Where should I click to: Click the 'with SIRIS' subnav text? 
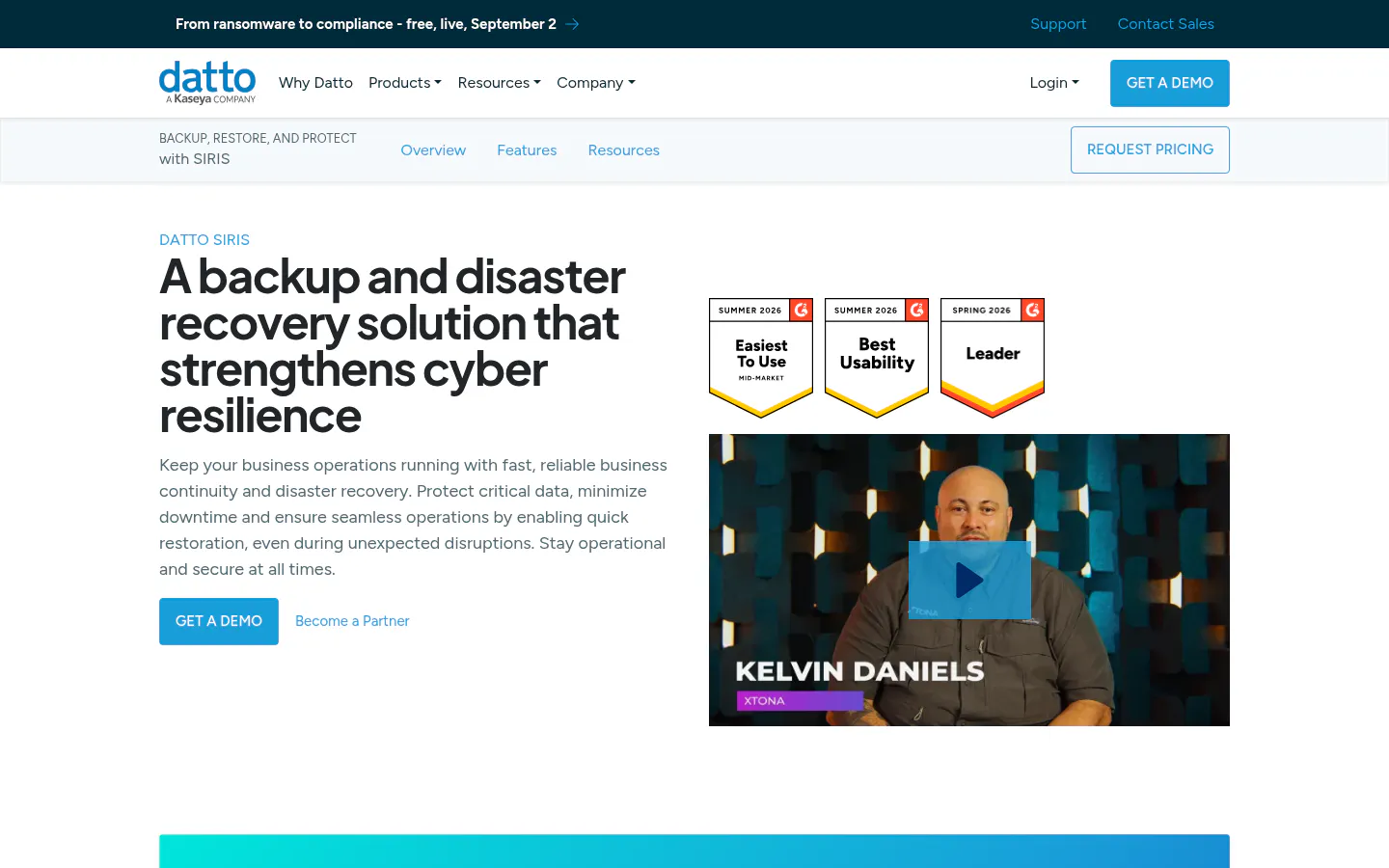pyautogui.click(x=195, y=159)
